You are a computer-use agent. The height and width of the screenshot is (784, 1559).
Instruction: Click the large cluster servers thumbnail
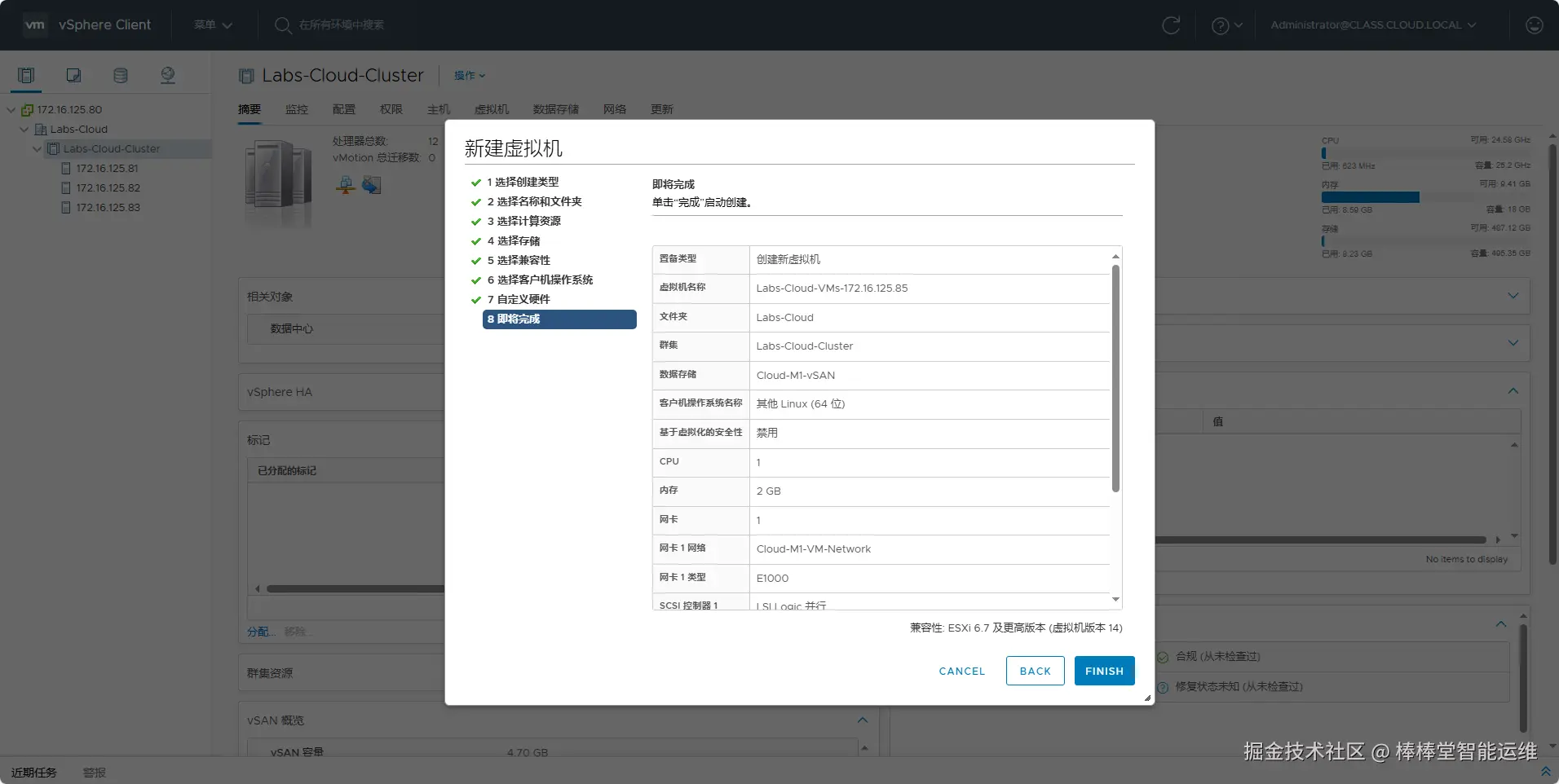coord(279,183)
